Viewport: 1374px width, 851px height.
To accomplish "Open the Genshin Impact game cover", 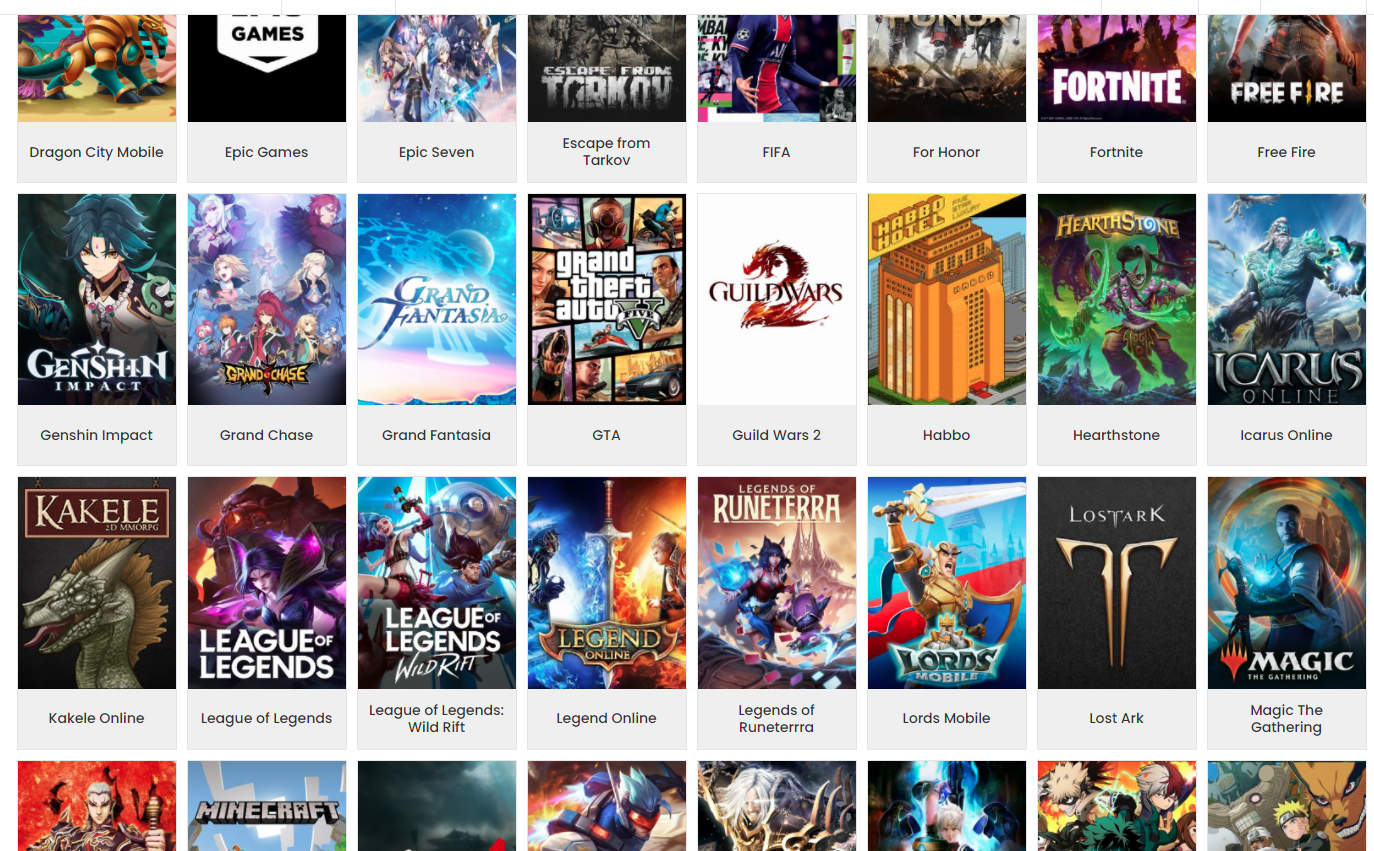I will (97, 299).
